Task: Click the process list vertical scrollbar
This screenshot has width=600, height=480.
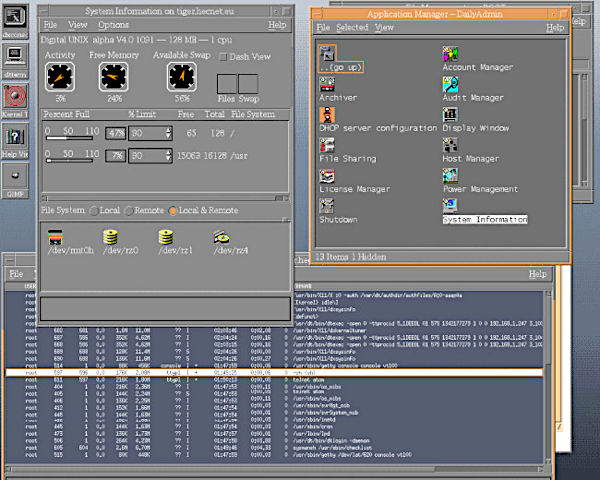Action: click(548, 377)
